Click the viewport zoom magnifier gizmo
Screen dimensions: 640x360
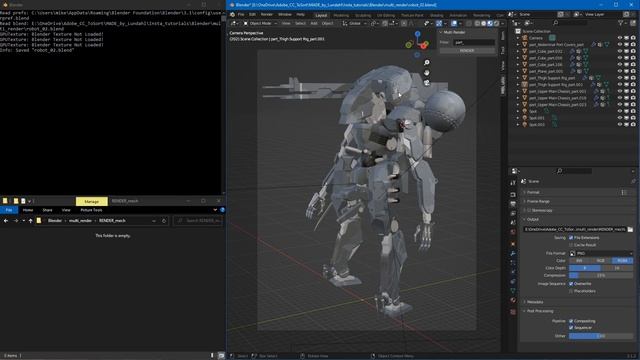427,62
